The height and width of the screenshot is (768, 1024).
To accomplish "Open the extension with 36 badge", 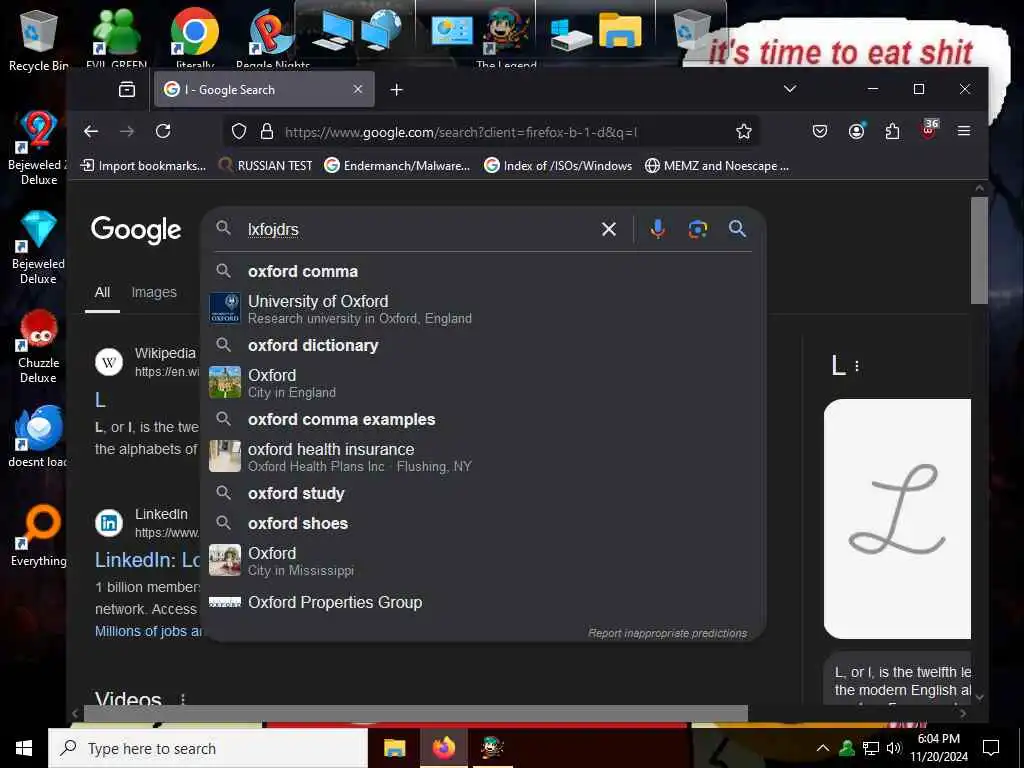I will [929, 129].
